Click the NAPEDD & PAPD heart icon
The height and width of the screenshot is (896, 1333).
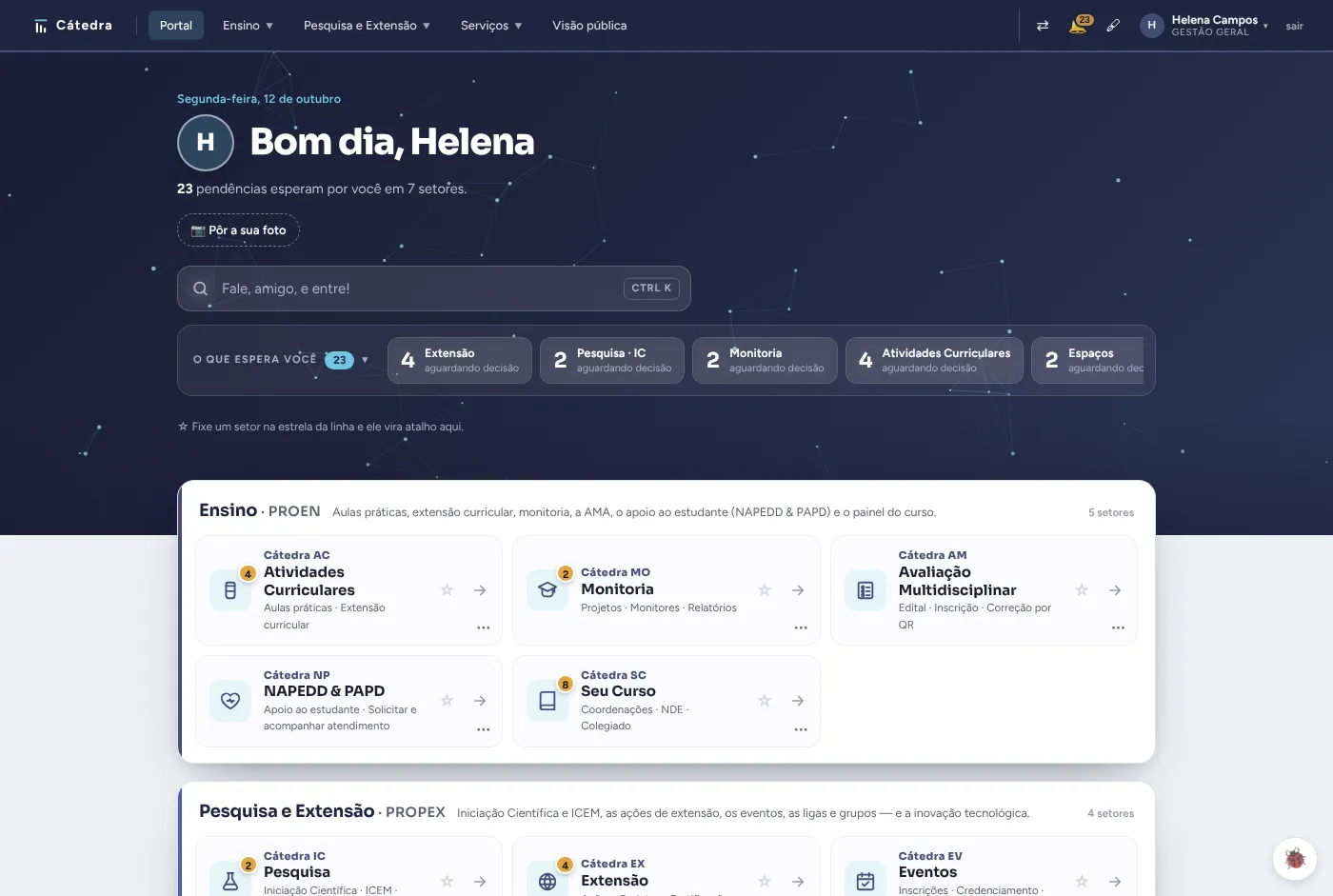pos(230,701)
